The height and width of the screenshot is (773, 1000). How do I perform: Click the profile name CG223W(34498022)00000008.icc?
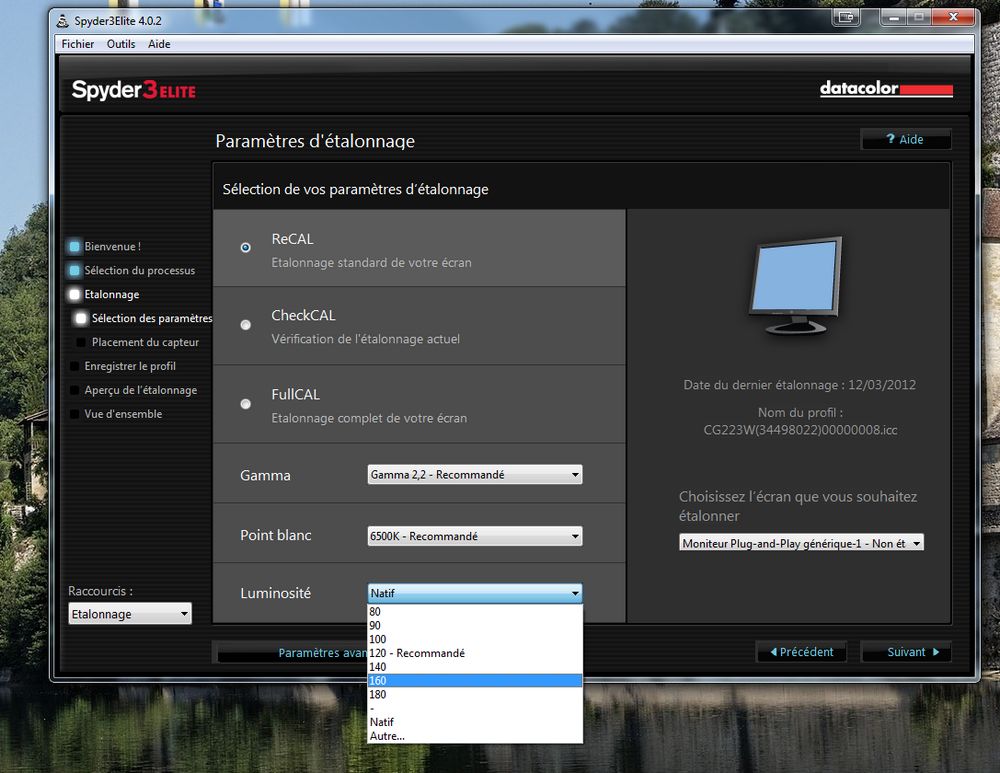(x=800, y=430)
